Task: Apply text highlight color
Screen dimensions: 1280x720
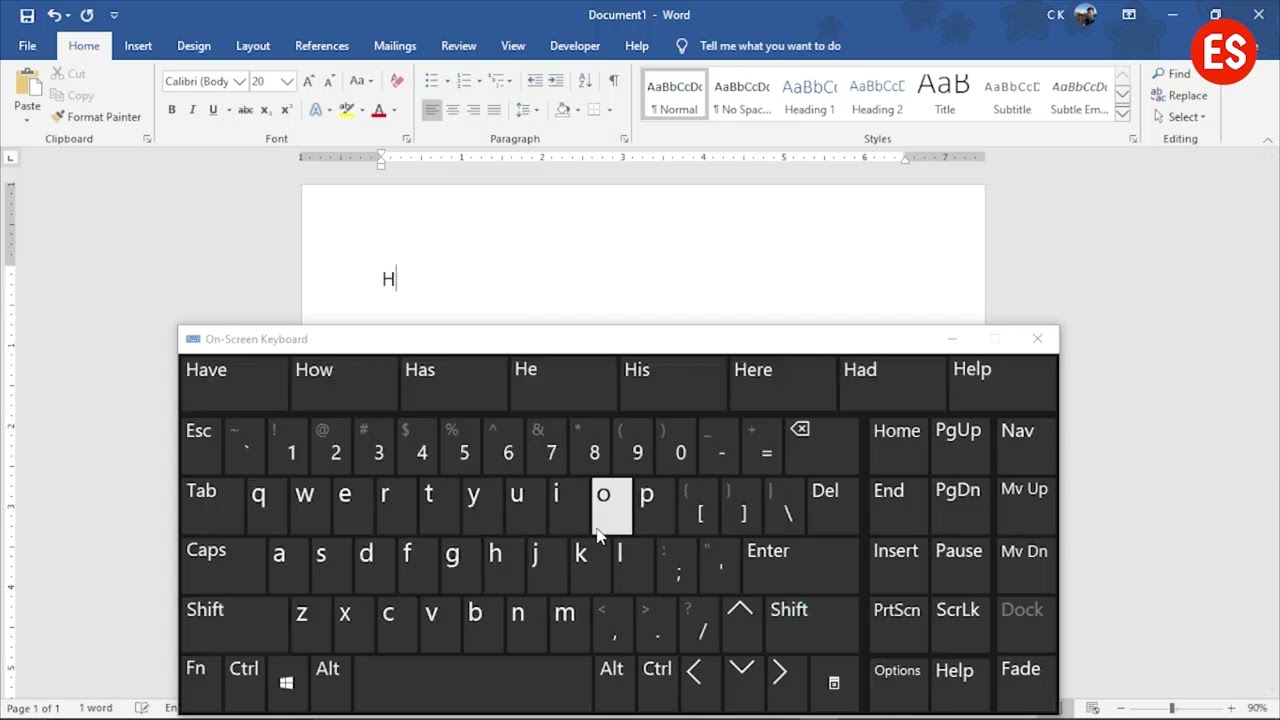Action: [x=346, y=110]
